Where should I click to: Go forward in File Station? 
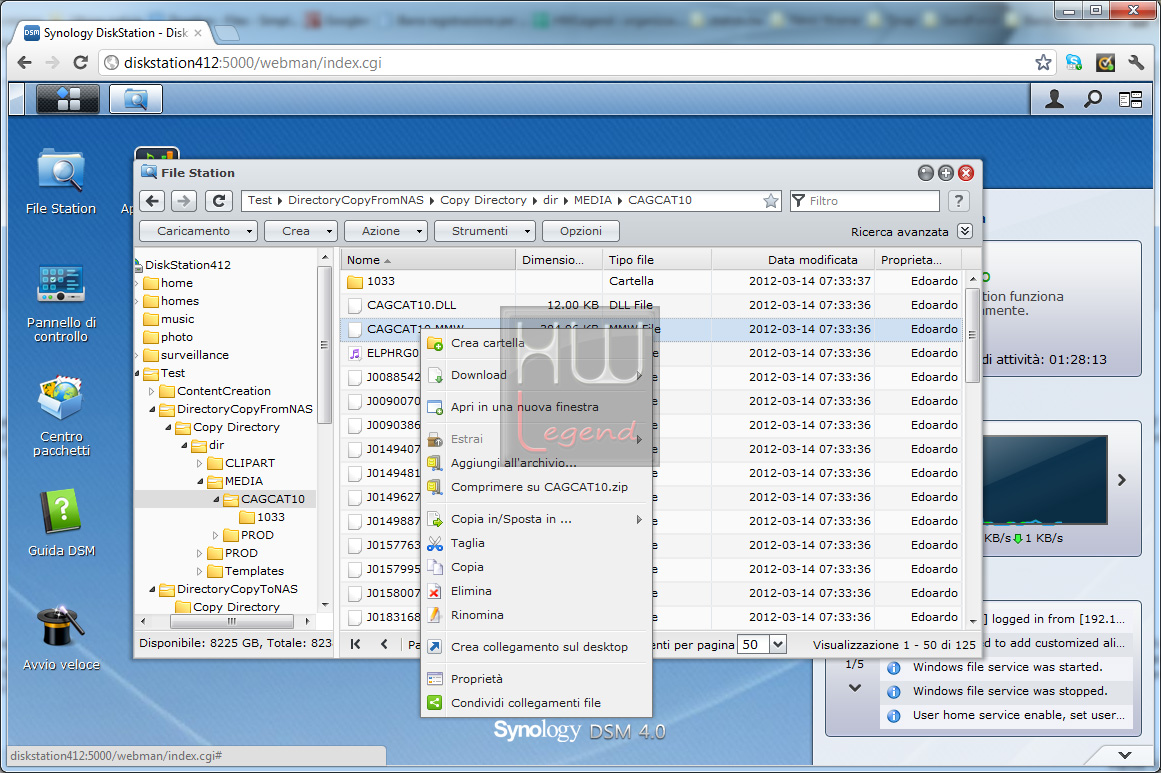tap(184, 201)
